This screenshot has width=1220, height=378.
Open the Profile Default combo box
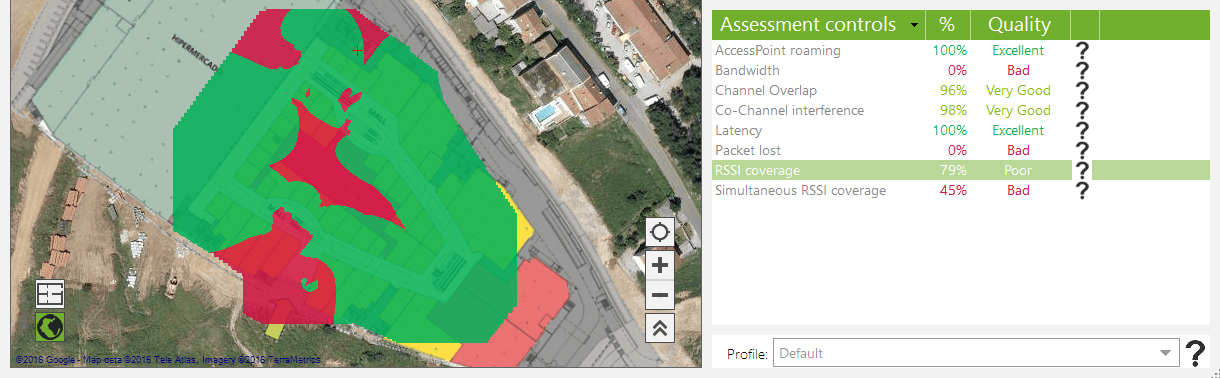click(976, 353)
